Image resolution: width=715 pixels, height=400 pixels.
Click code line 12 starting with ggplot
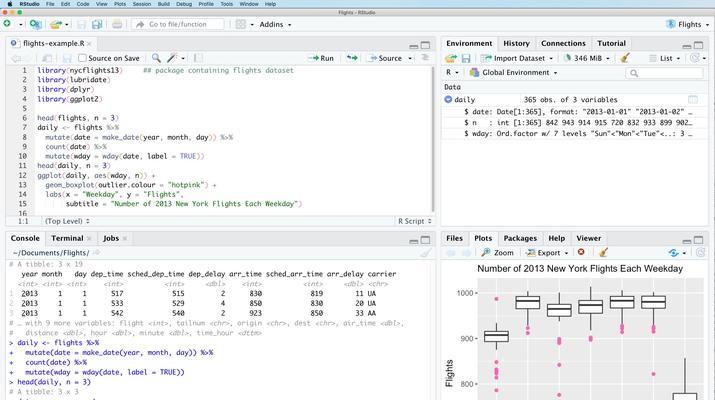click(96, 175)
